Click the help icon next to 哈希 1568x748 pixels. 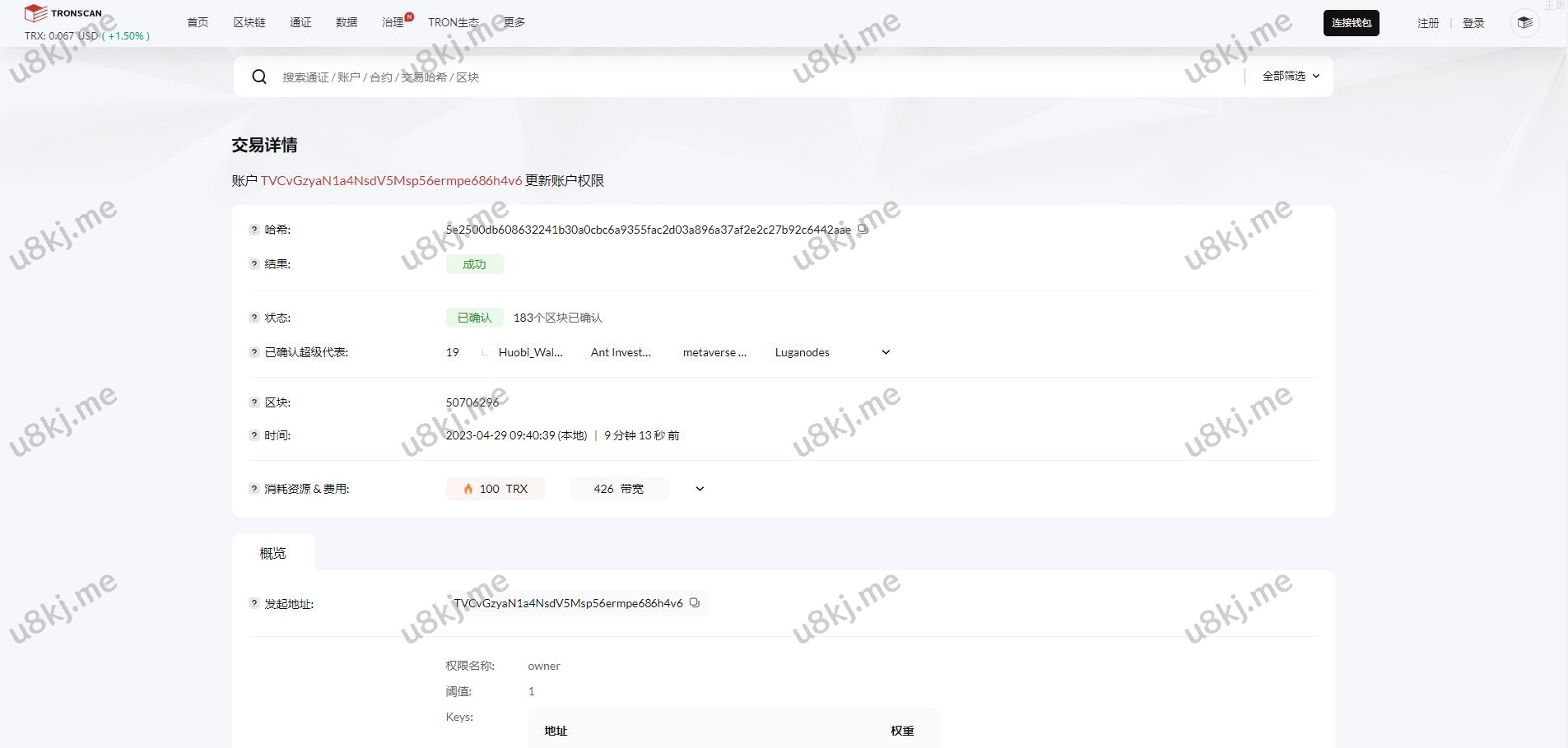(253, 230)
